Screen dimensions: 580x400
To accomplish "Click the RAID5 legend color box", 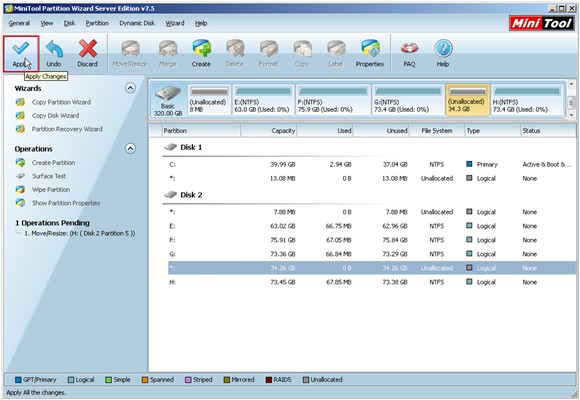I will [x=269, y=380].
